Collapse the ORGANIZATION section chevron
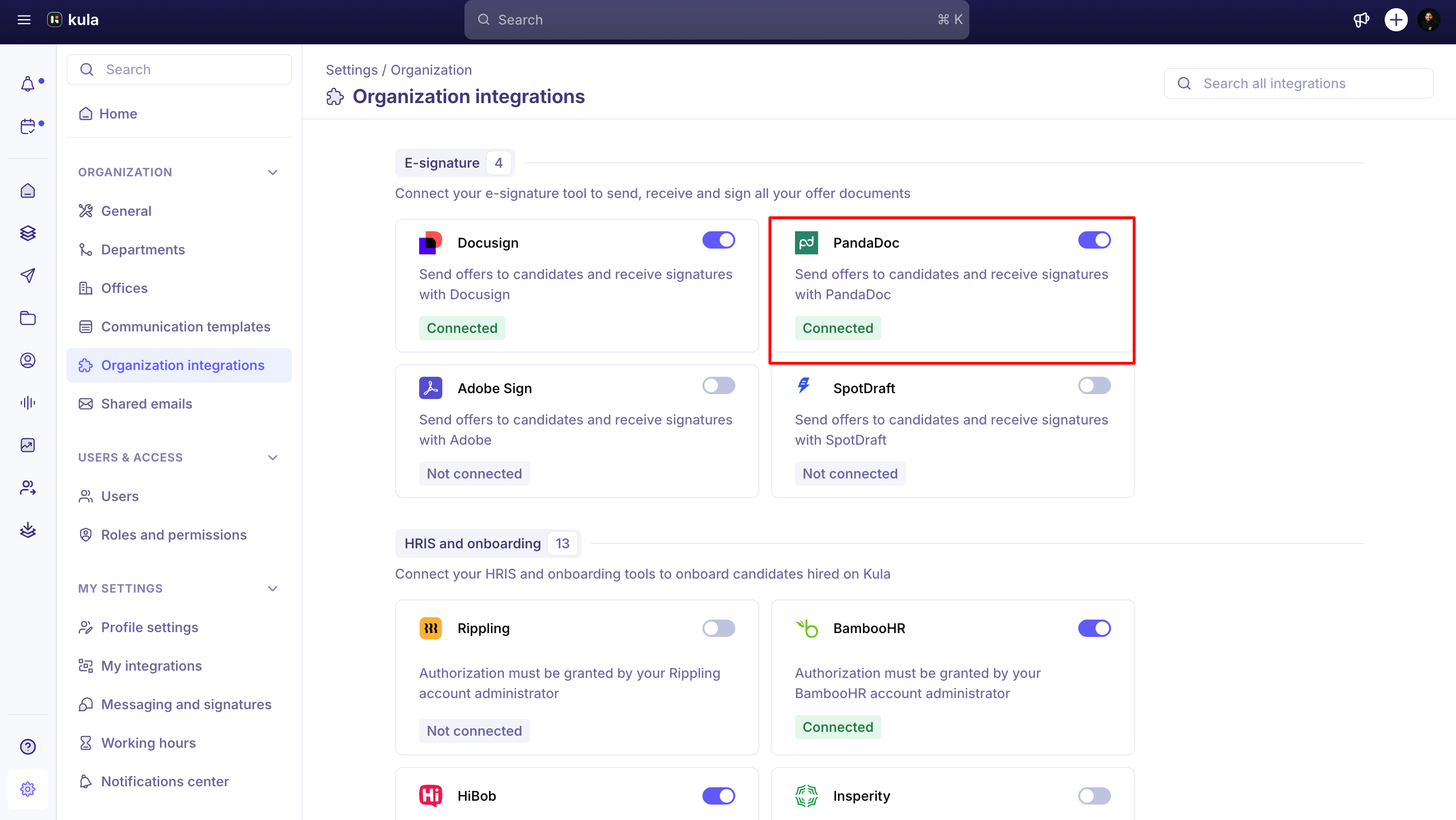Viewport: 1456px width, 820px height. (272, 172)
